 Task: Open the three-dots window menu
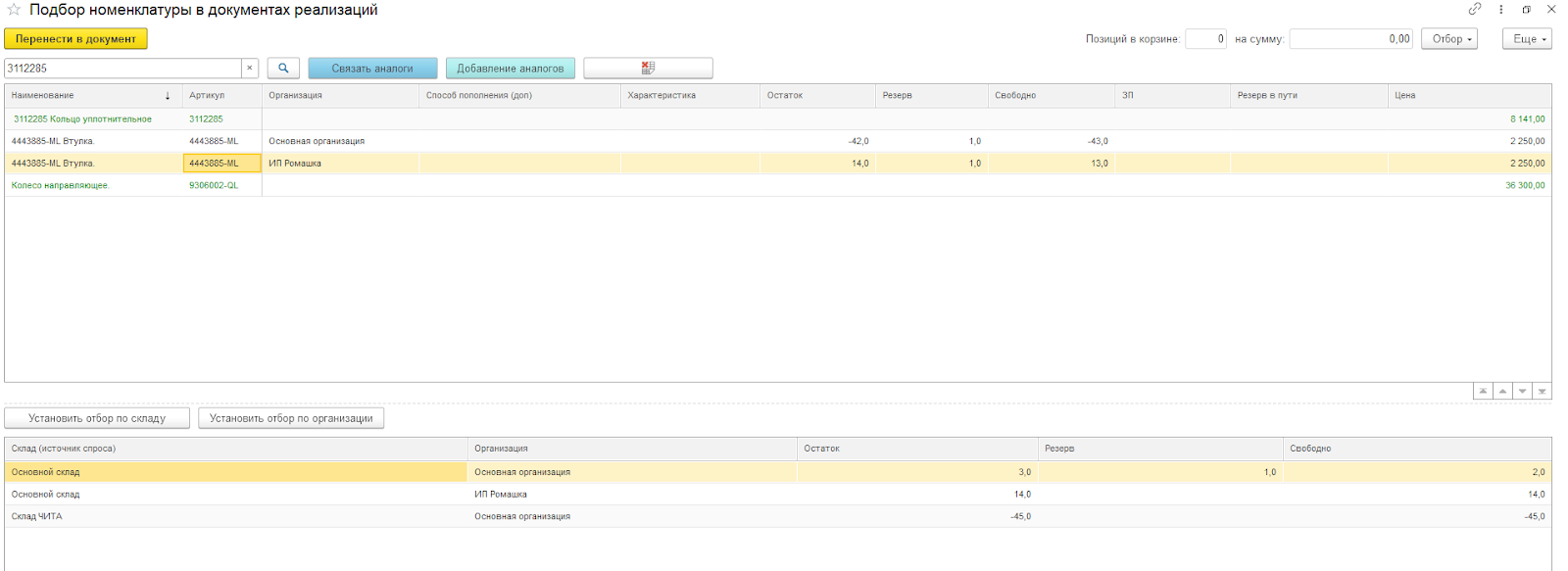[x=1500, y=10]
